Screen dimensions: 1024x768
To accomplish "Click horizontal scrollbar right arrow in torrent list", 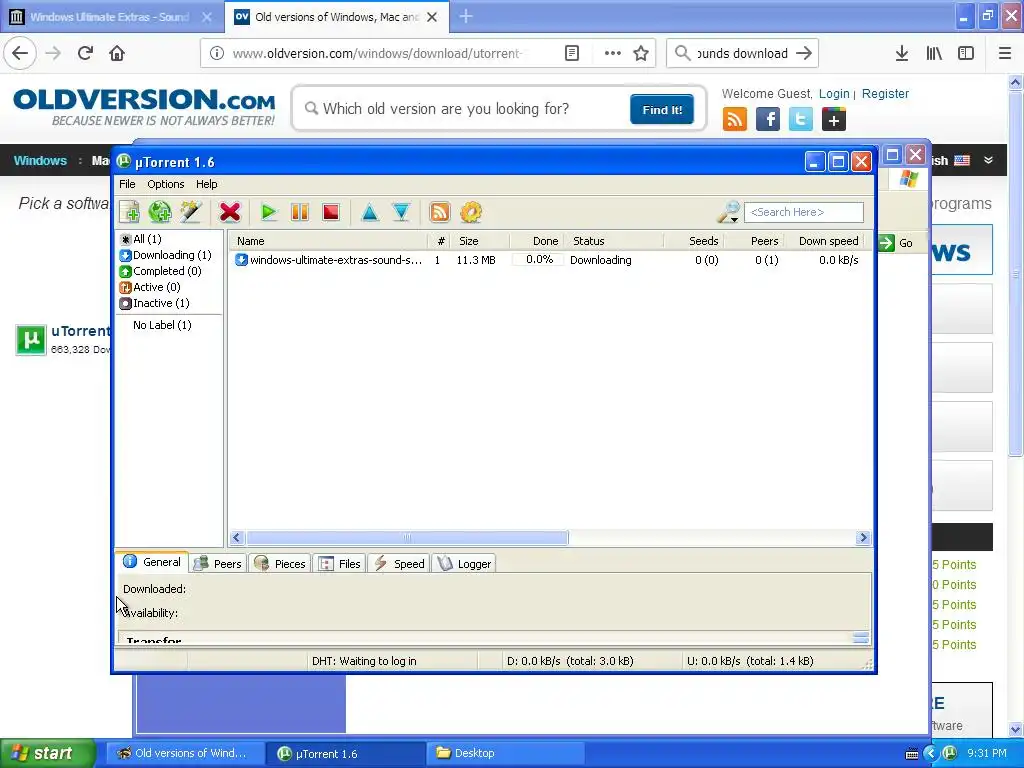I will (863, 537).
